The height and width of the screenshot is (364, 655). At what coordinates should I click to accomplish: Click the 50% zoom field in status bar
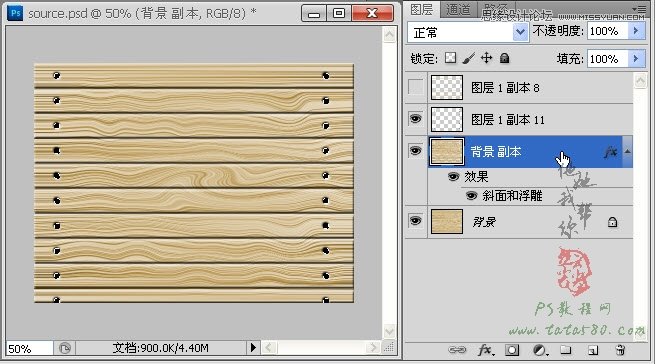(29, 348)
